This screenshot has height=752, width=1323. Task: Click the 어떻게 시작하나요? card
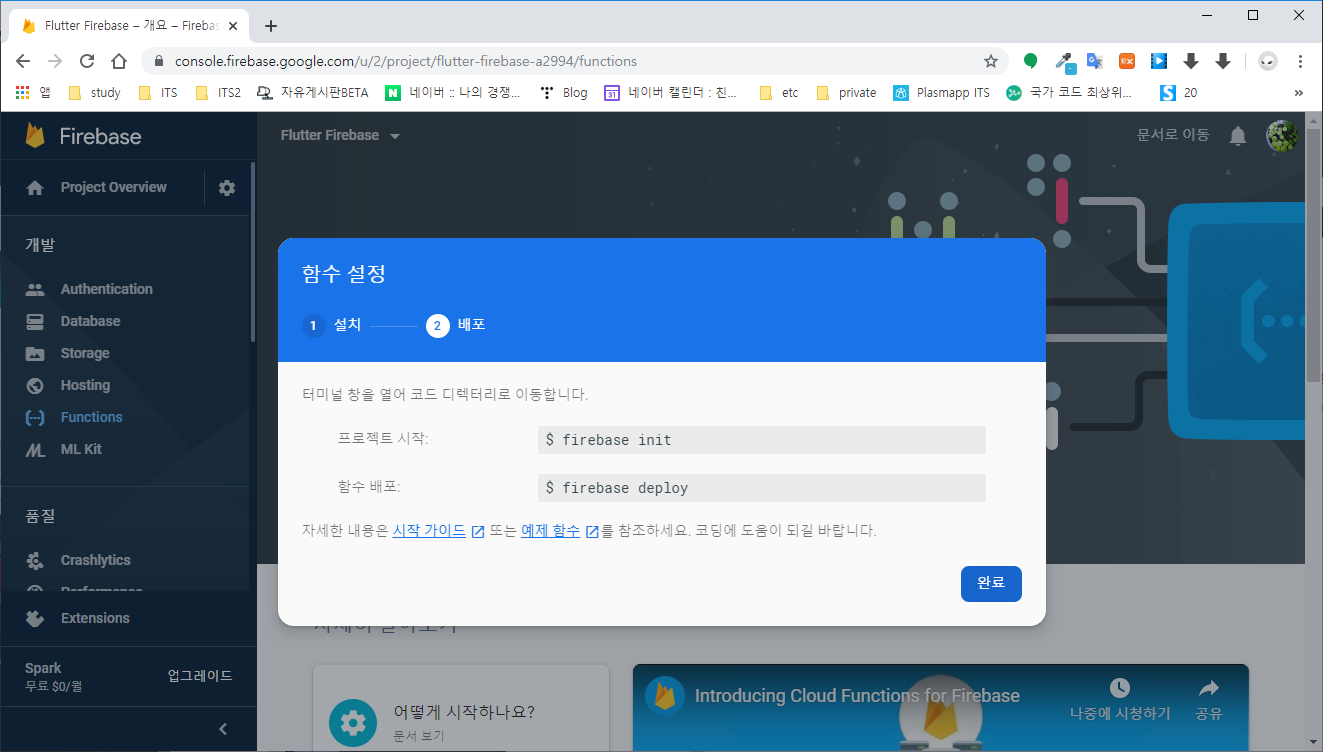[460, 709]
